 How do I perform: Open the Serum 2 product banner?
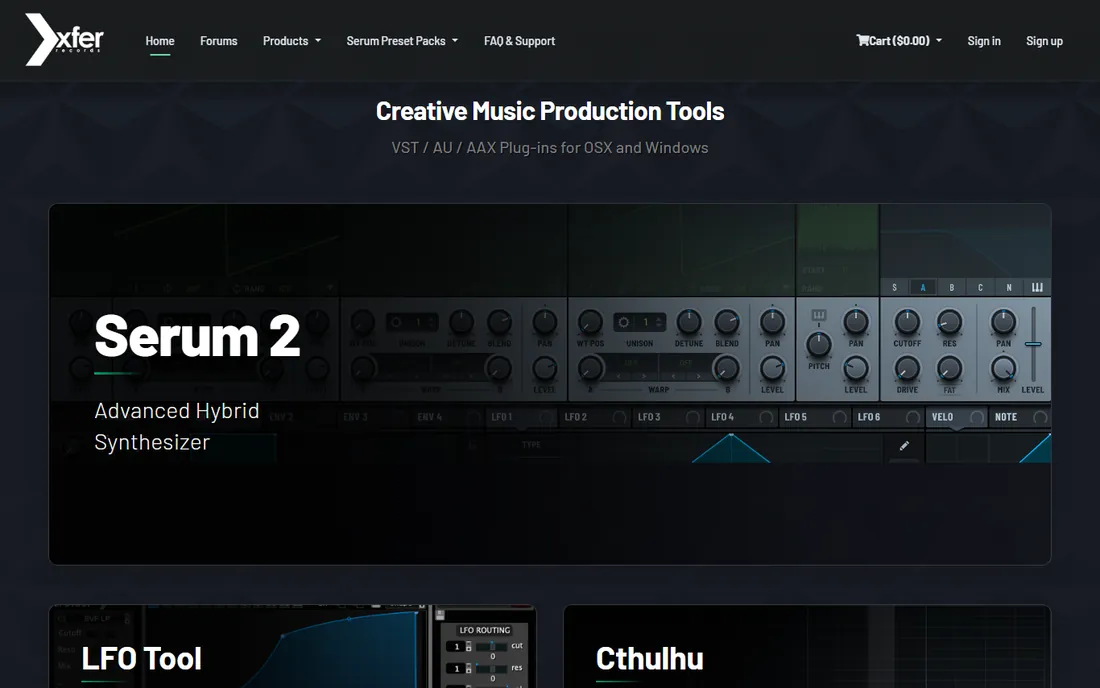tap(550, 384)
